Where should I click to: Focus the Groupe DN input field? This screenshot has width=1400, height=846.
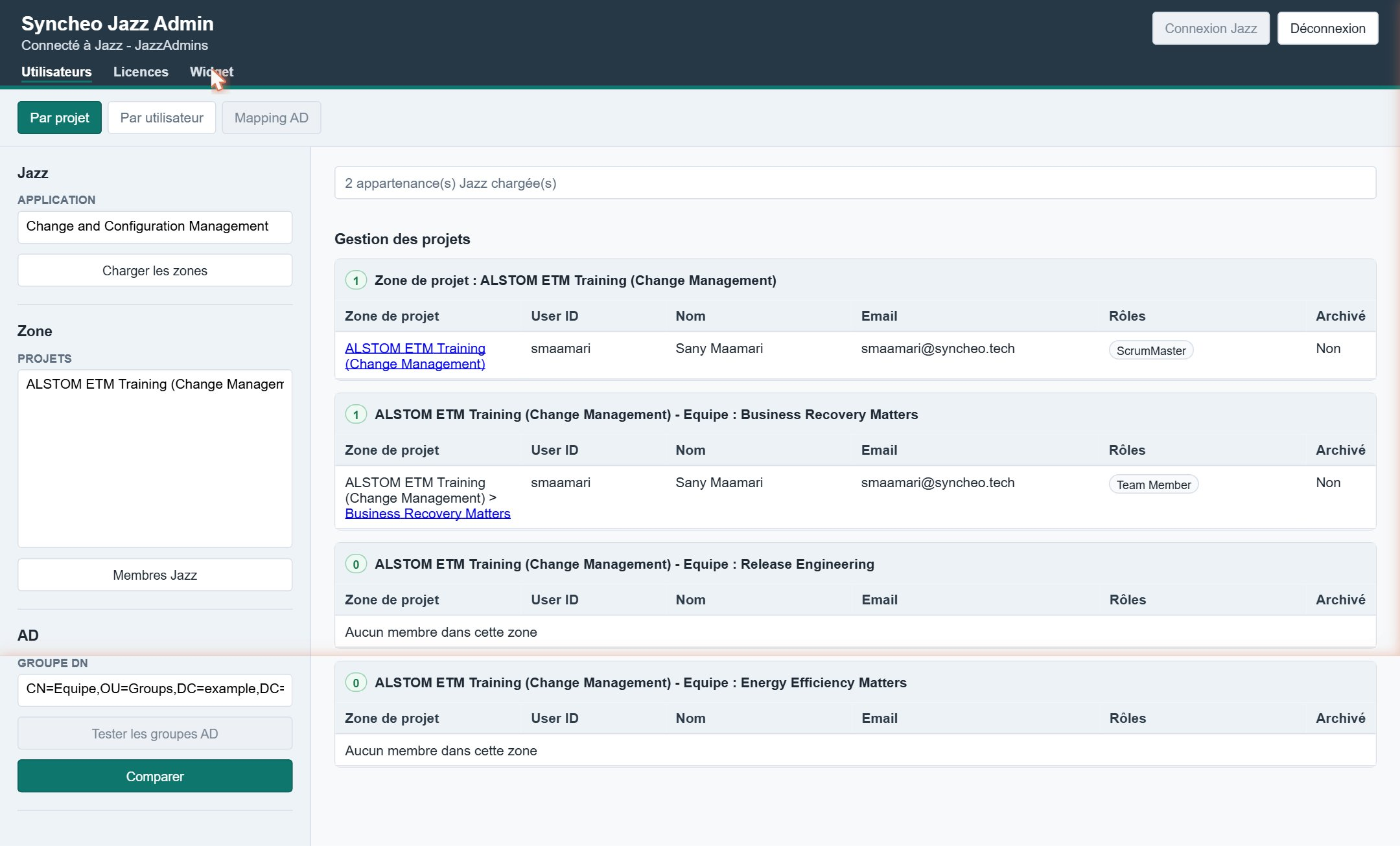point(155,689)
